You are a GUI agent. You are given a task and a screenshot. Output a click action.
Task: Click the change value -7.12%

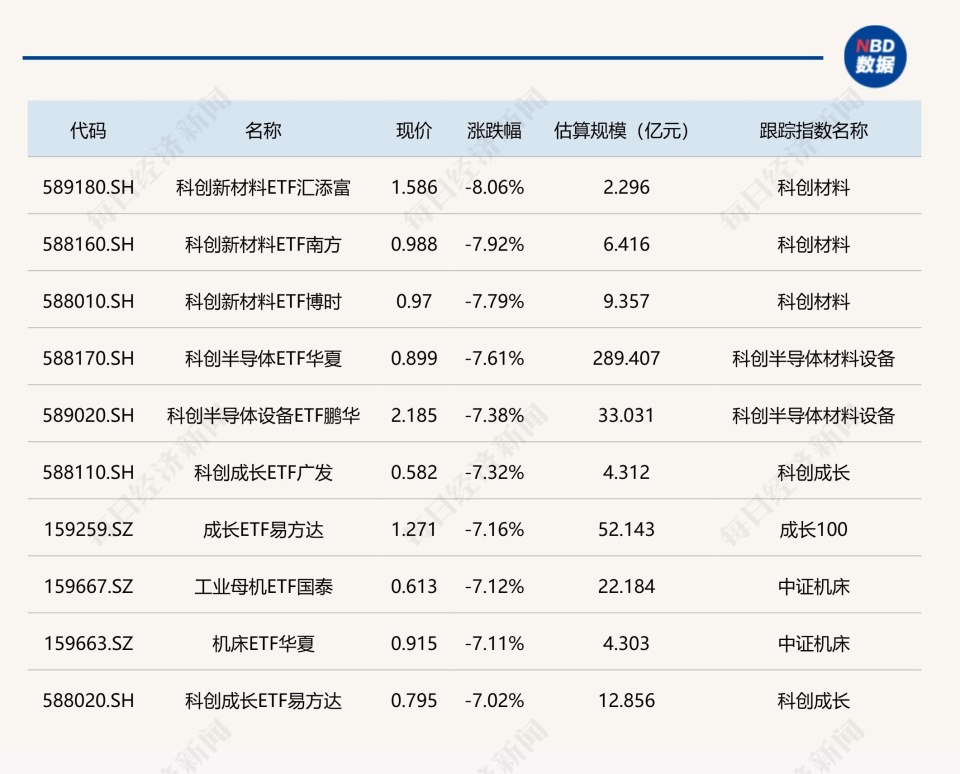(x=494, y=586)
